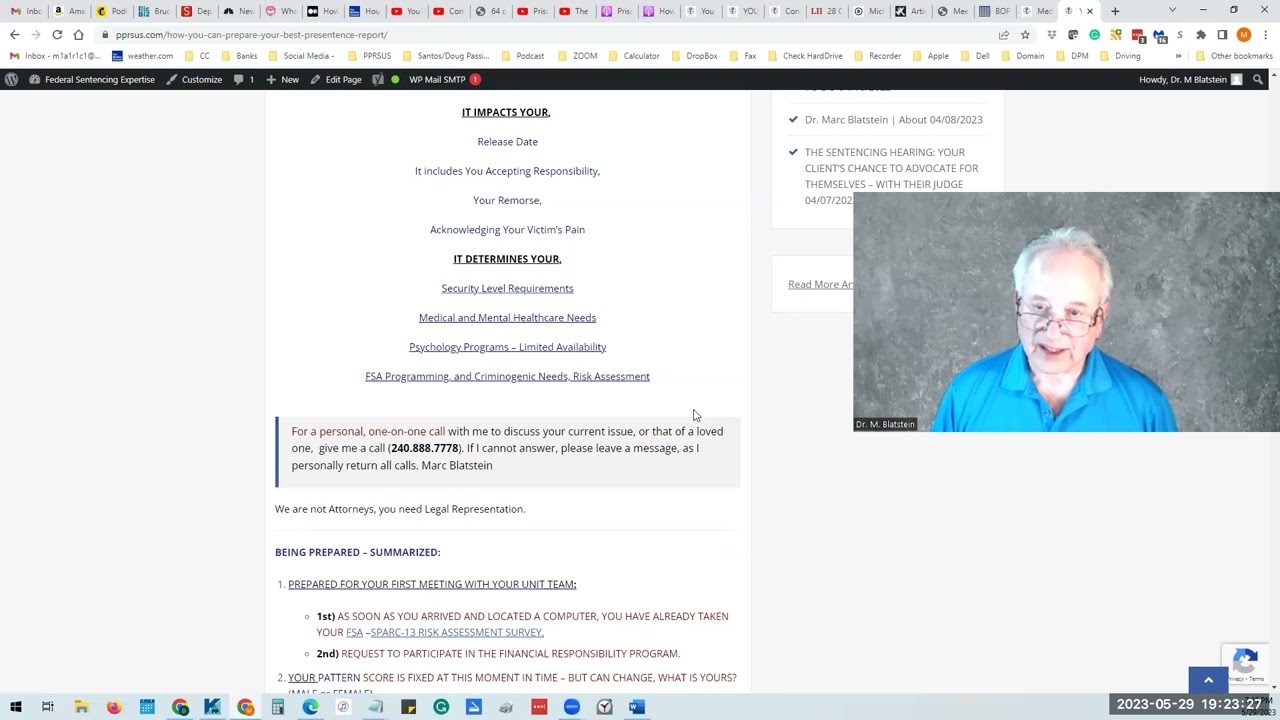
Task: Open the Chrome three-dot menu
Action: point(1266,35)
